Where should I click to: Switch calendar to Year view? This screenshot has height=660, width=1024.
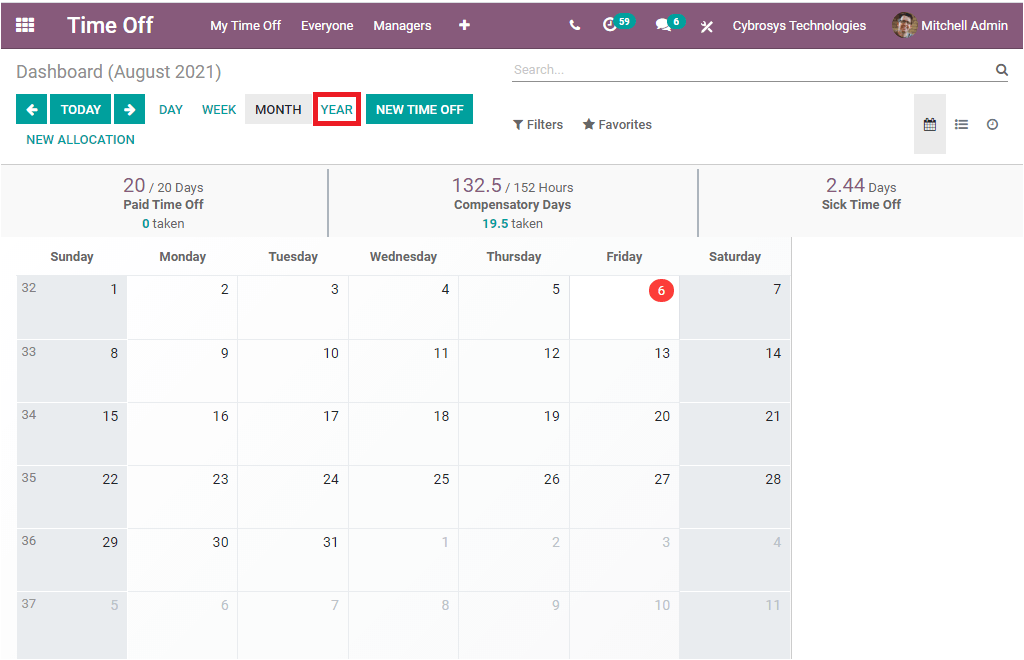pyautogui.click(x=337, y=110)
